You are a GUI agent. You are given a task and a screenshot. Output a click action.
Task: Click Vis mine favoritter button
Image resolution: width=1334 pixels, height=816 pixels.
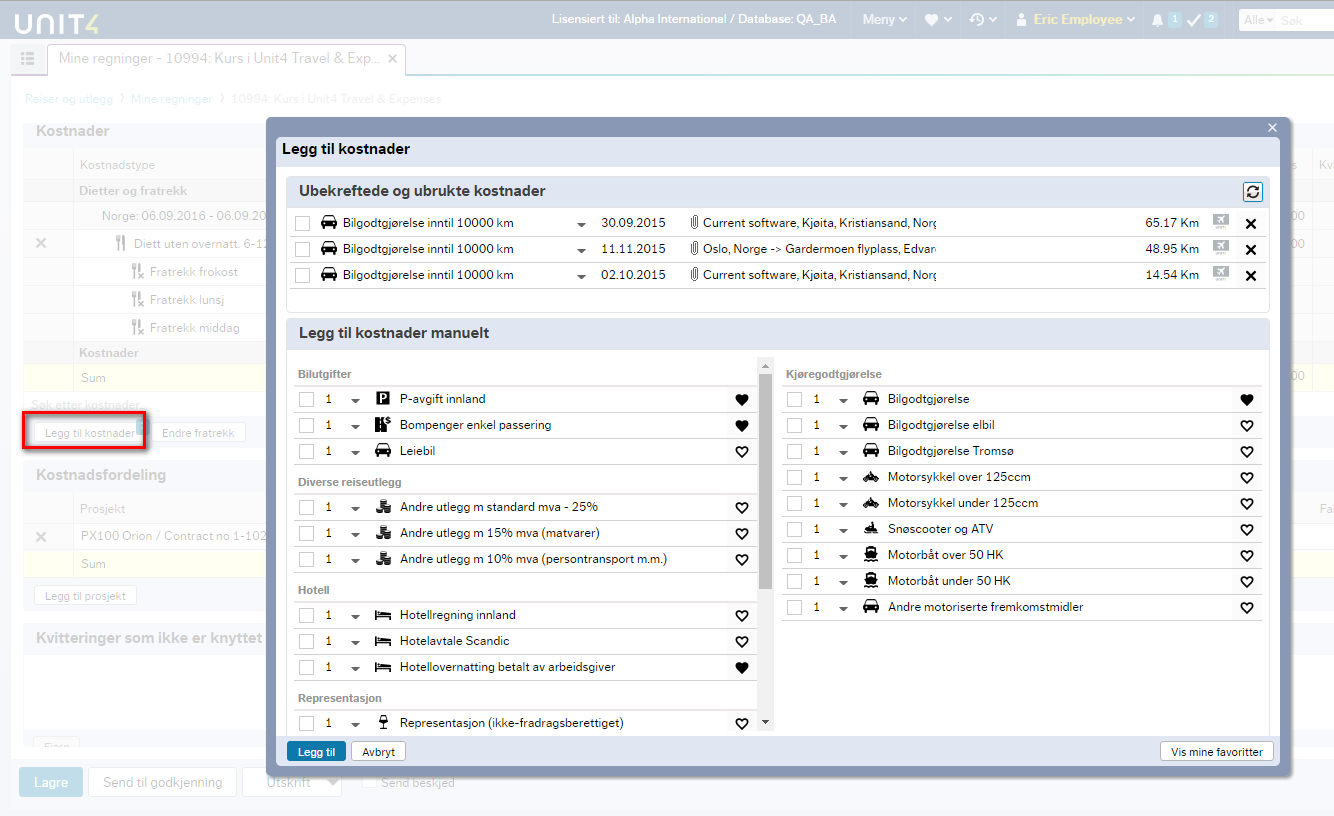point(1216,752)
